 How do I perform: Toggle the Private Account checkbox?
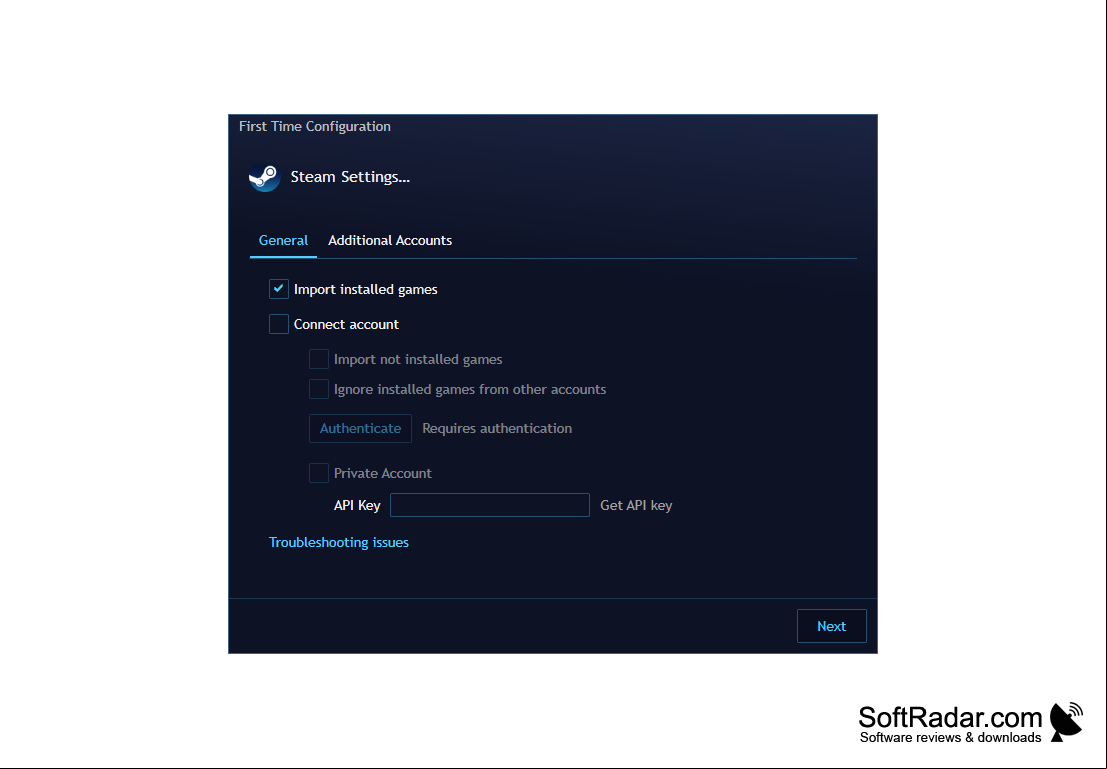coord(319,473)
